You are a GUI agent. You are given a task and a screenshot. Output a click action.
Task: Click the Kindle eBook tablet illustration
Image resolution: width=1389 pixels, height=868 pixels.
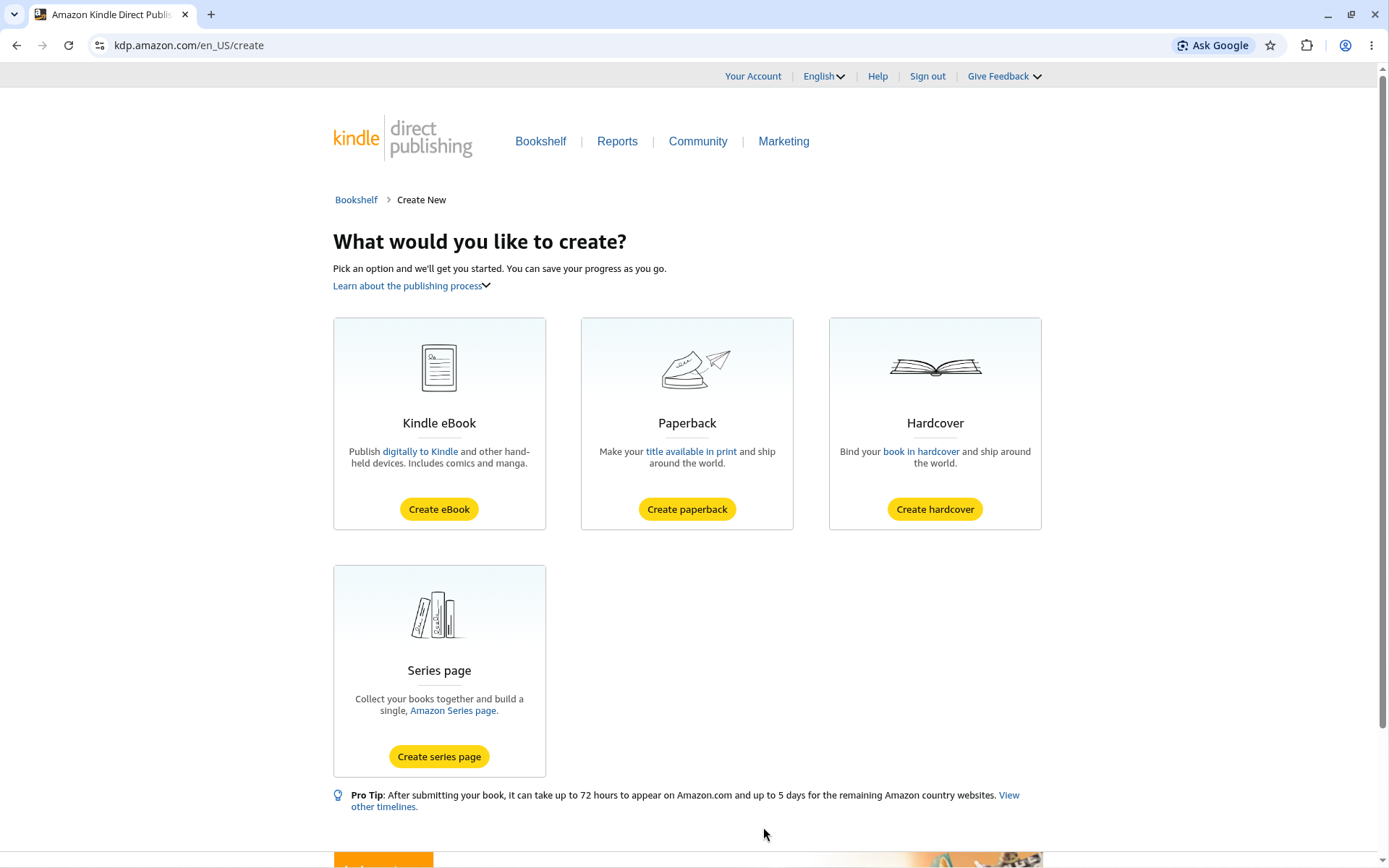439,367
